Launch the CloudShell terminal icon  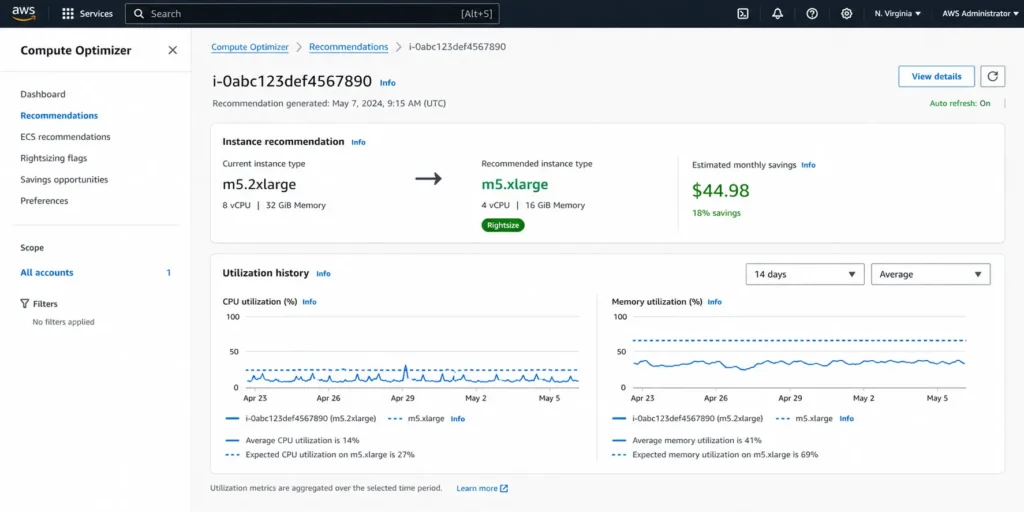pyautogui.click(x=743, y=14)
